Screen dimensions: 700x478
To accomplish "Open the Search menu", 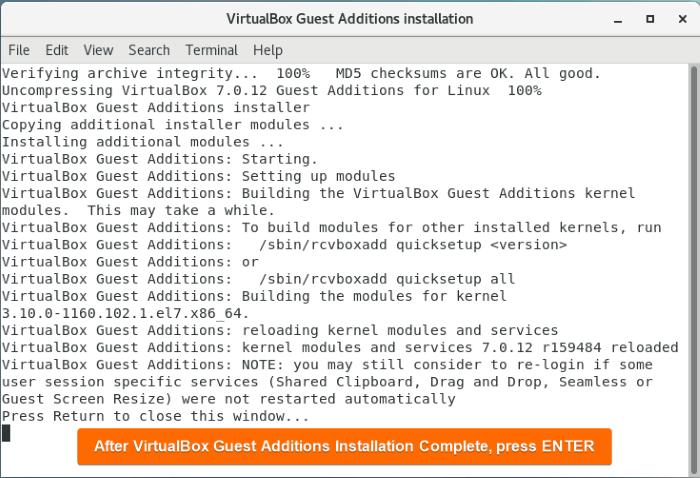I will pyautogui.click(x=149, y=50).
